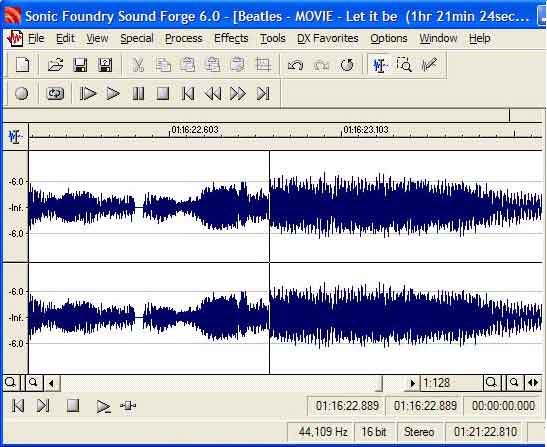Open the Tools menu

pos(272,38)
